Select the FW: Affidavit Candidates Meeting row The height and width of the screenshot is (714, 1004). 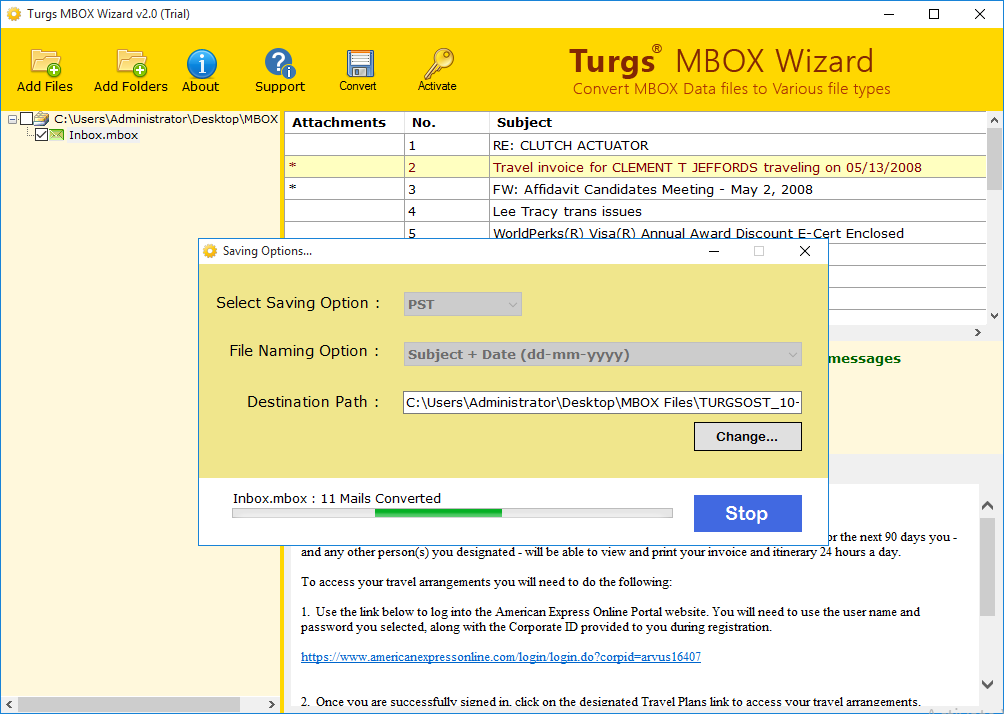click(x=635, y=190)
